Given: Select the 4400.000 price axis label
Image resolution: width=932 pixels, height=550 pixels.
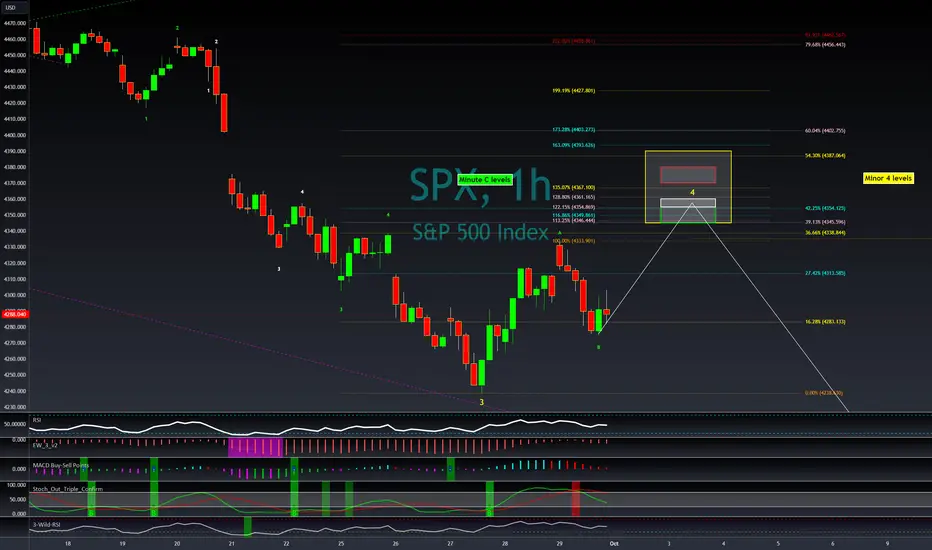Looking at the screenshot, I should (15, 135).
